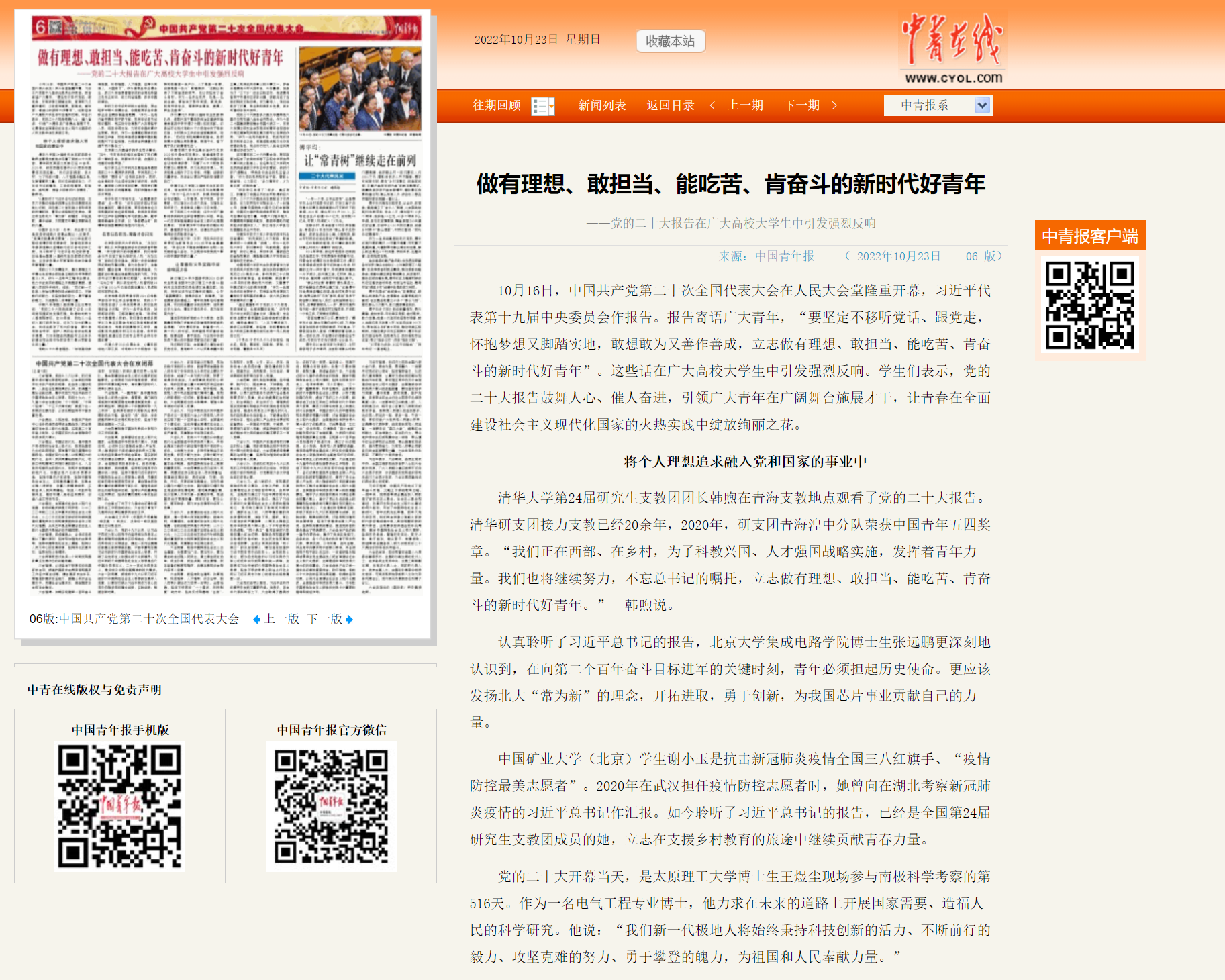Click the 中青报客户端 orange banner
Screen dimensions: 1225x980
(1089, 236)
